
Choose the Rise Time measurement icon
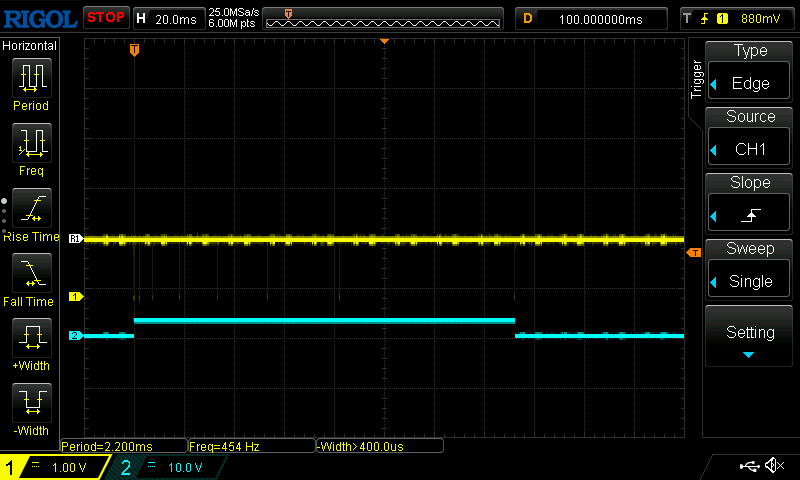click(x=31, y=209)
